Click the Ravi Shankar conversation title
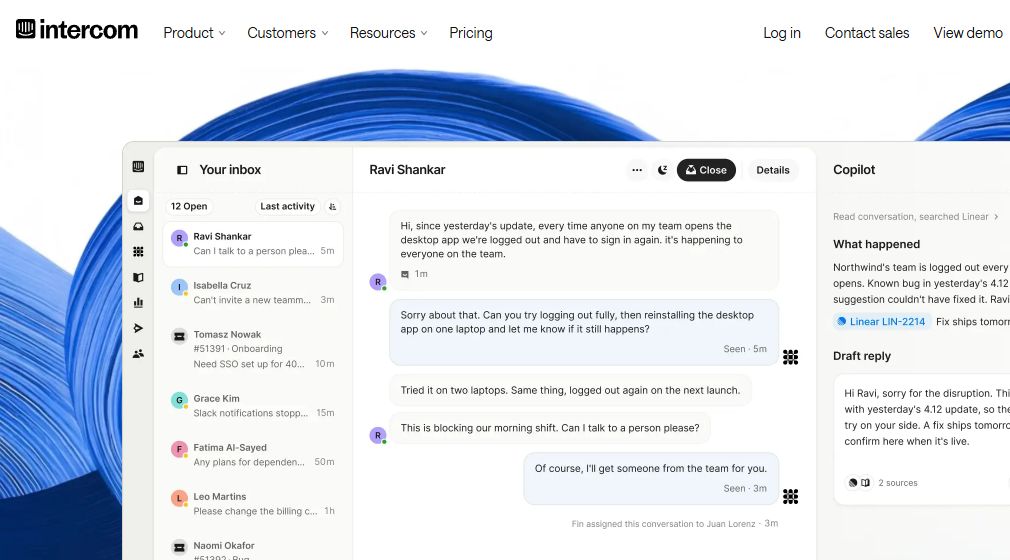The width and height of the screenshot is (1010, 560). point(407,170)
